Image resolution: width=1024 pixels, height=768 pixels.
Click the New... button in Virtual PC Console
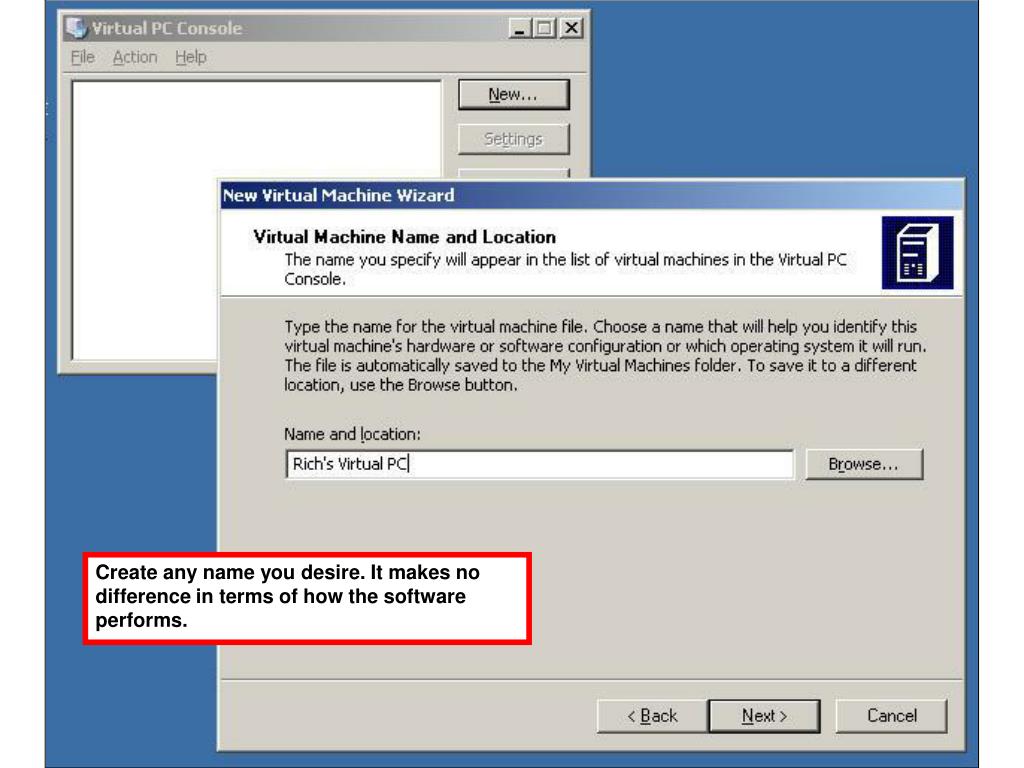click(513, 95)
